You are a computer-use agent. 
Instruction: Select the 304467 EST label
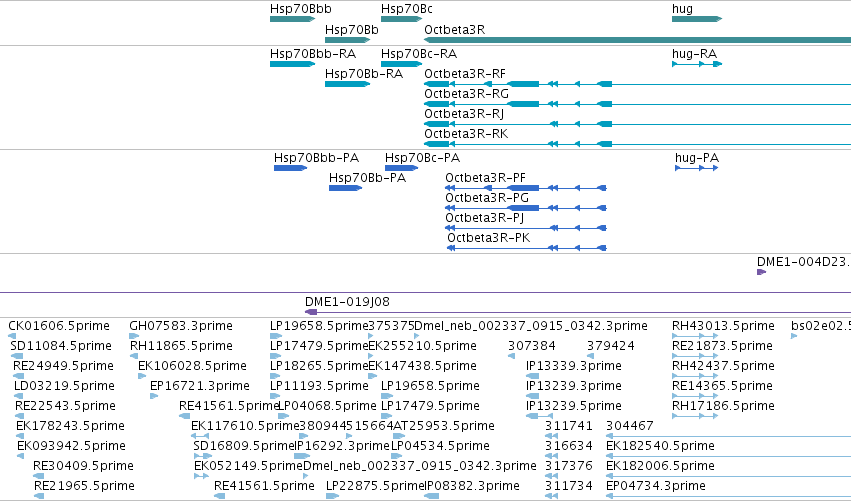click(630, 426)
